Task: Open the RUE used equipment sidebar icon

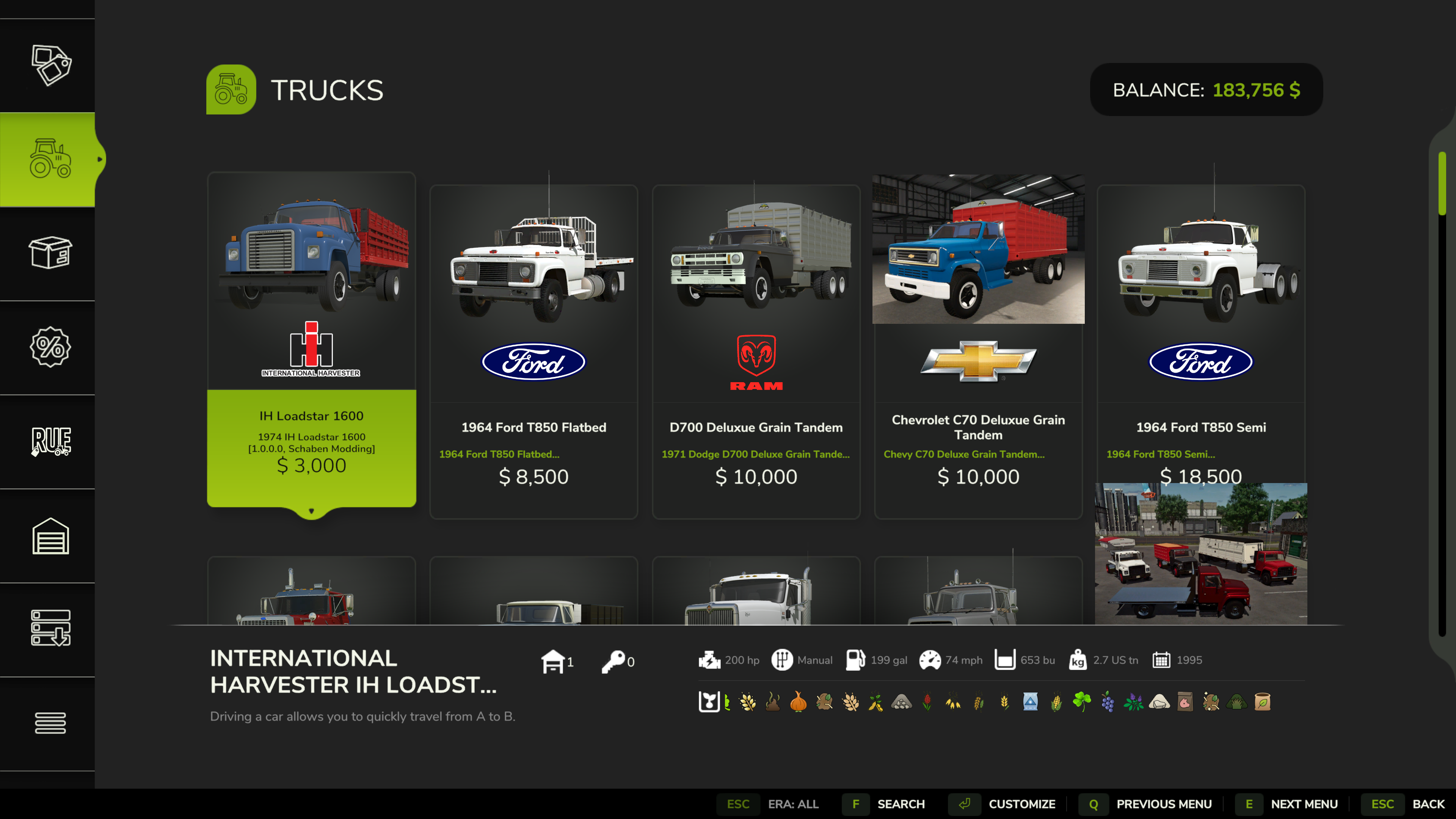Action: pyautogui.click(x=50, y=441)
